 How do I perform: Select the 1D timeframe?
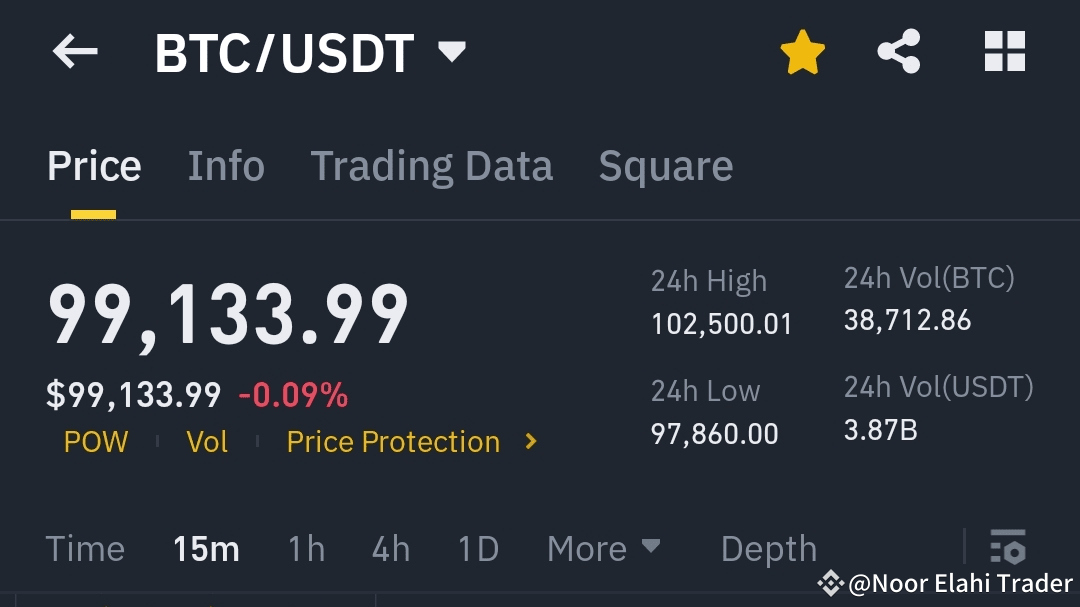(x=478, y=549)
